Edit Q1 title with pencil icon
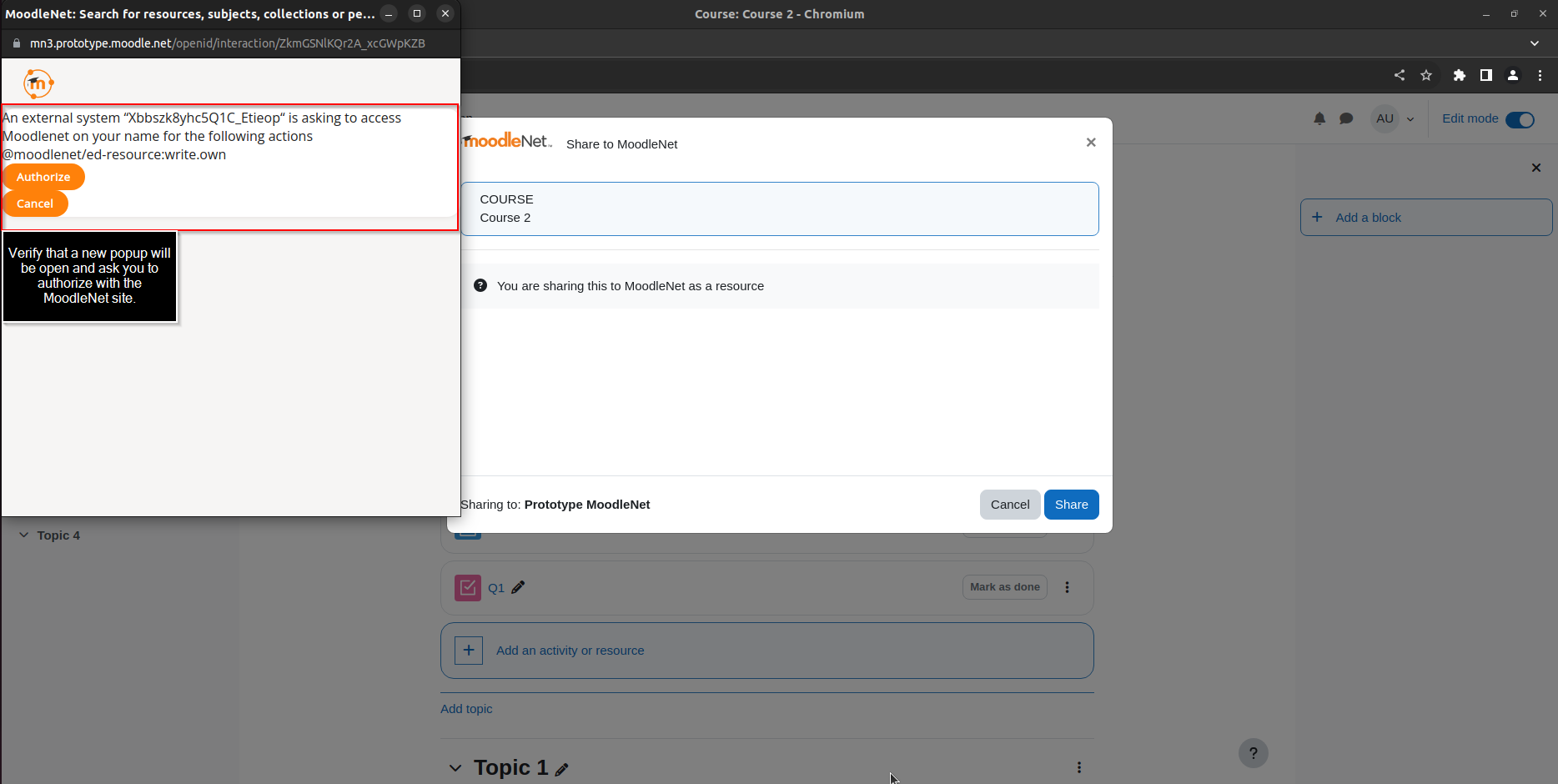Viewport: 1558px width, 784px height. click(x=518, y=587)
